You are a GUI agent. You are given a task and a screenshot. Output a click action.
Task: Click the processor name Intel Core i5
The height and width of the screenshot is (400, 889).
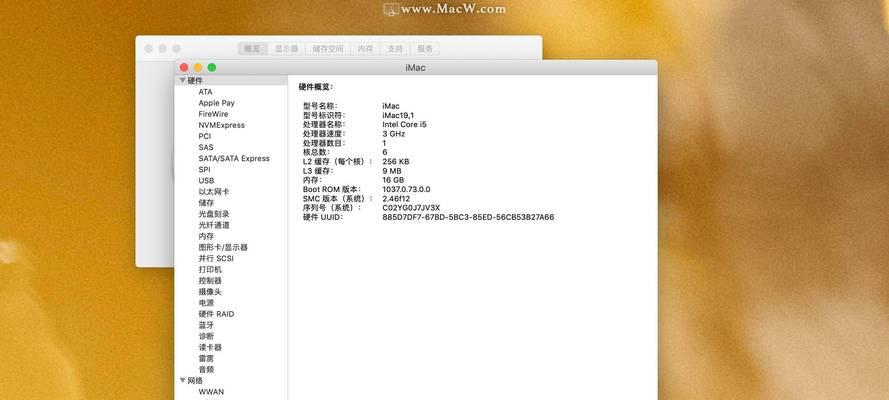click(404, 124)
